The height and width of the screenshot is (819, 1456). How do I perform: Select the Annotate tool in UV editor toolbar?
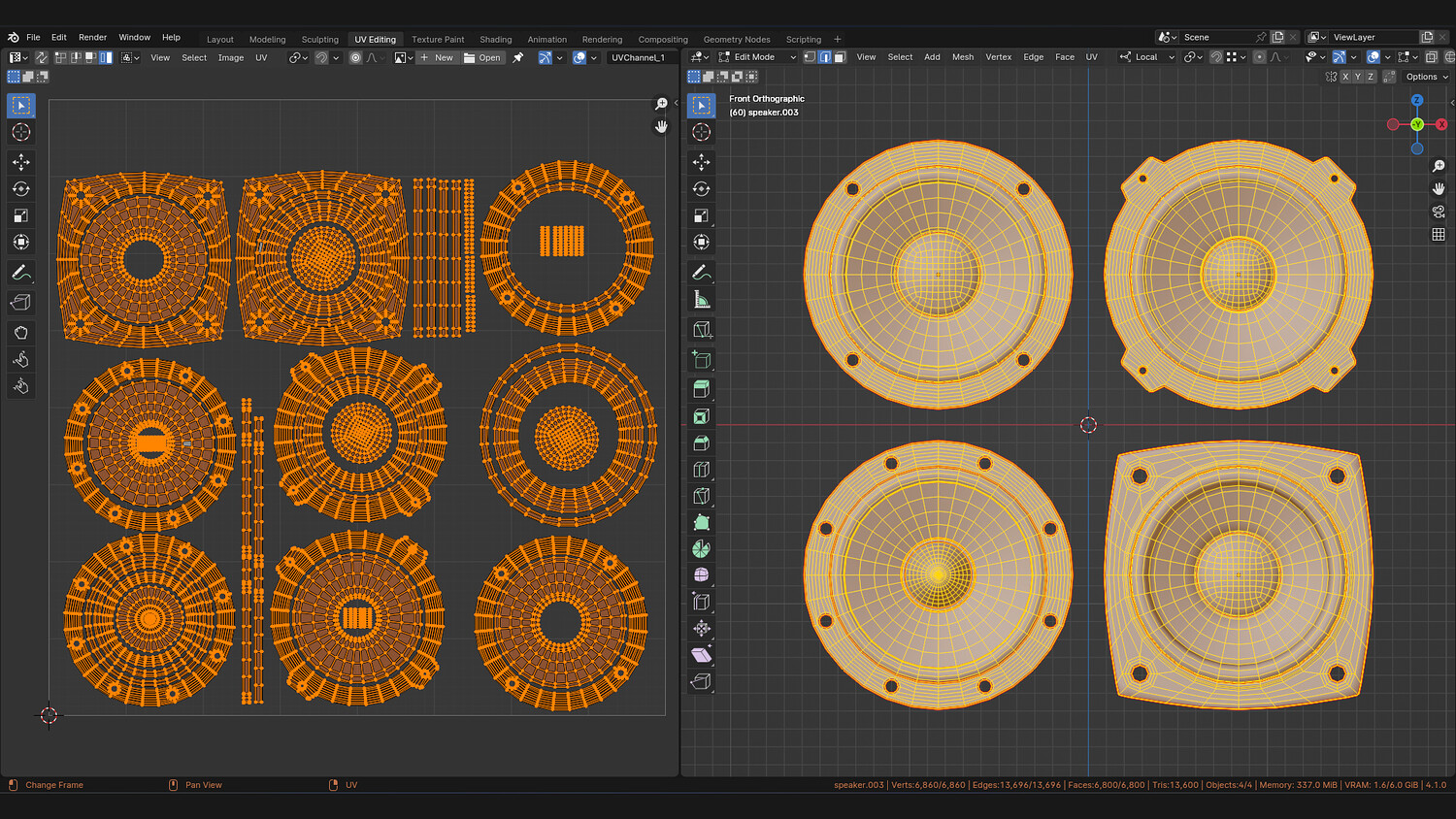click(x=20, y=273)
